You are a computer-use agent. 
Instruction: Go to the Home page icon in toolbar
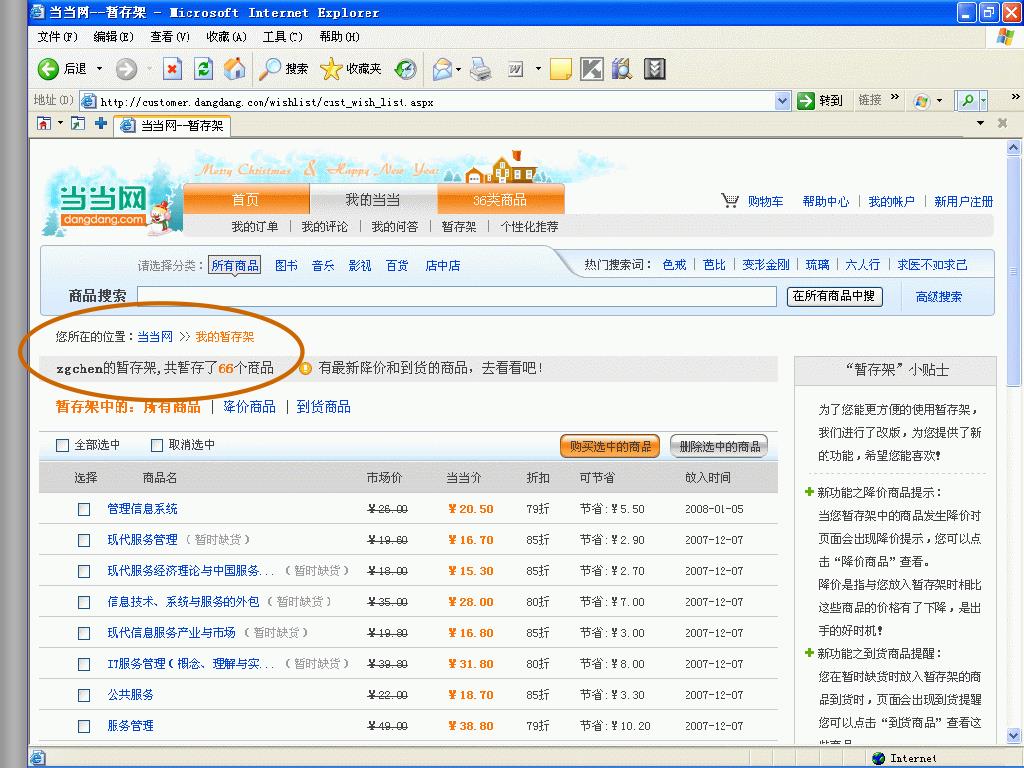234,69
